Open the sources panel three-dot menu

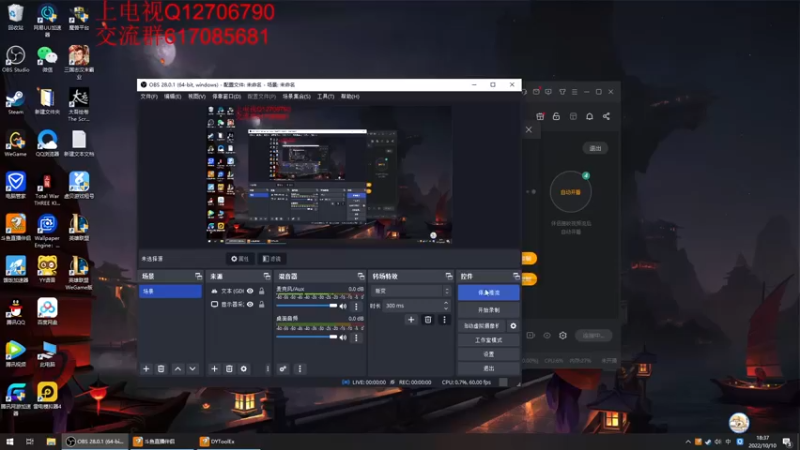click(267, 368)
